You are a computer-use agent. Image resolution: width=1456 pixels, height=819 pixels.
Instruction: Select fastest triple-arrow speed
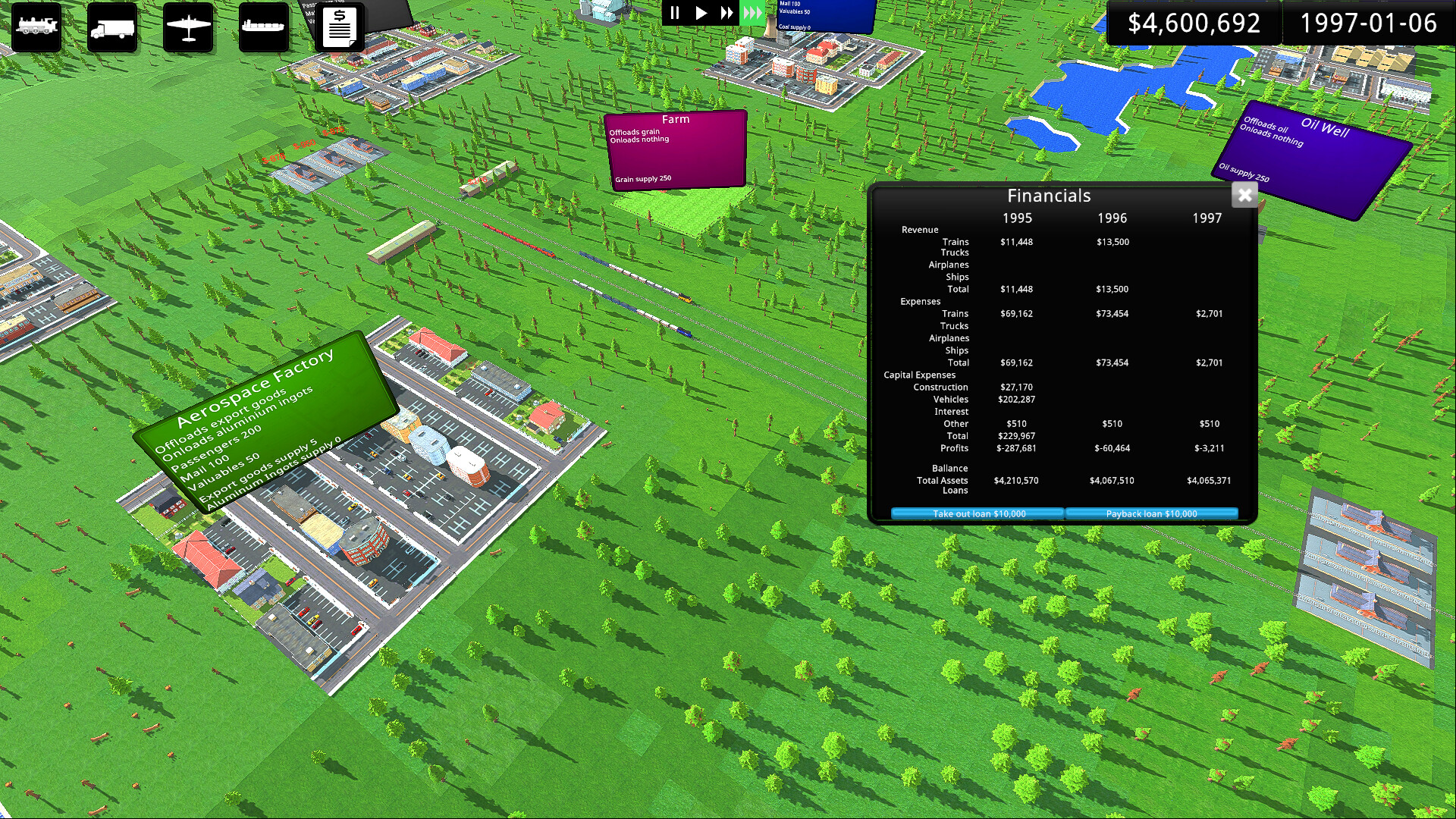tap(752, 13)
